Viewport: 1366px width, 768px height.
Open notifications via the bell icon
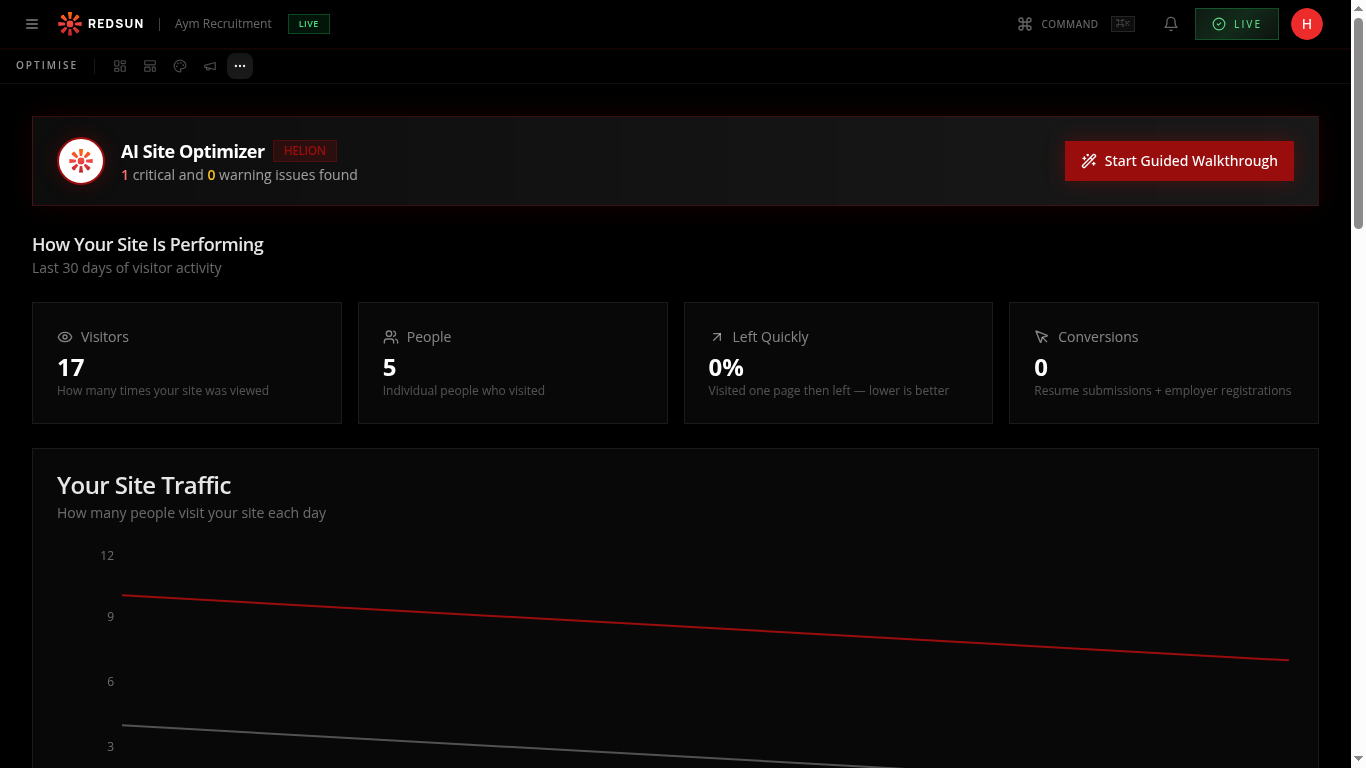(1170, 23)
